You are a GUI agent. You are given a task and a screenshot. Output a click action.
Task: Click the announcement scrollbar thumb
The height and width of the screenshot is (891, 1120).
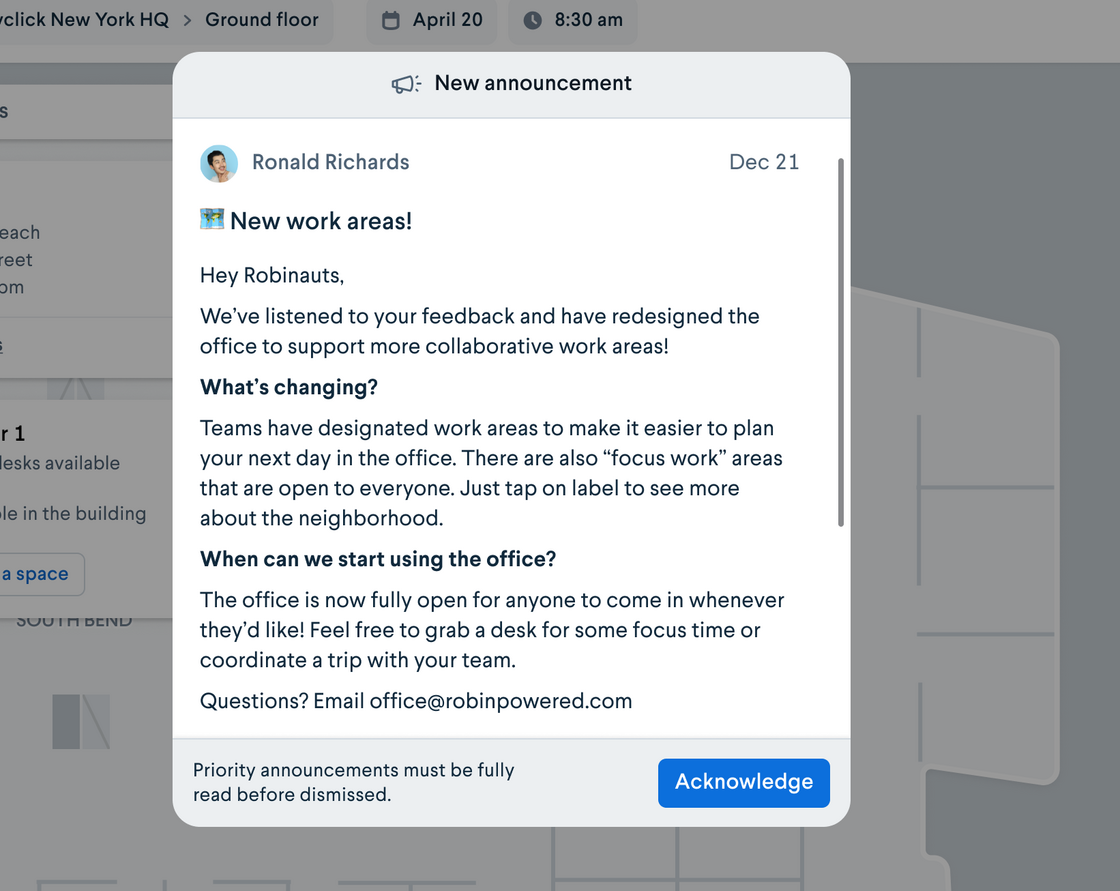click(x=841, y=342)
